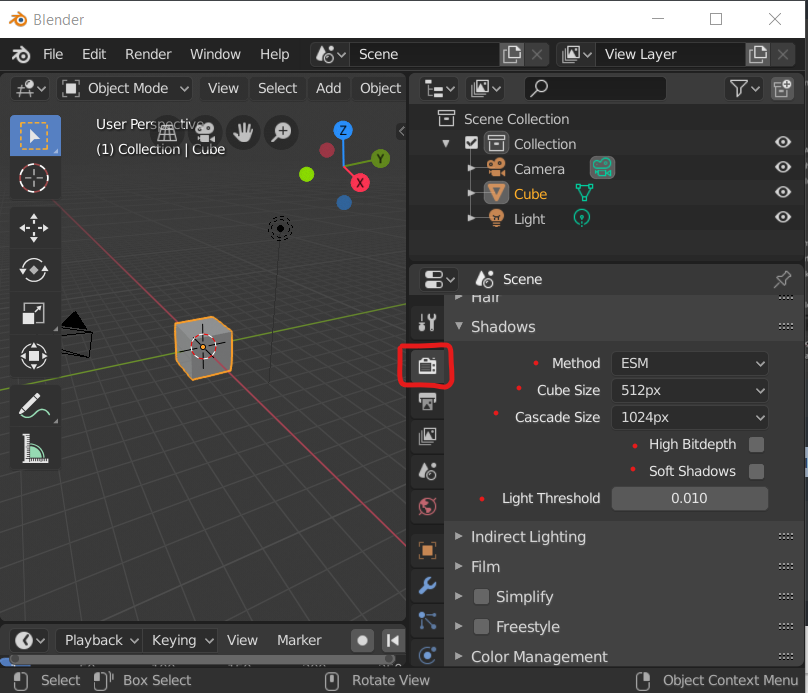Collapse the Collection tree arrow
808x693 pixels.
pyautogui.click(x=446, y=143)
